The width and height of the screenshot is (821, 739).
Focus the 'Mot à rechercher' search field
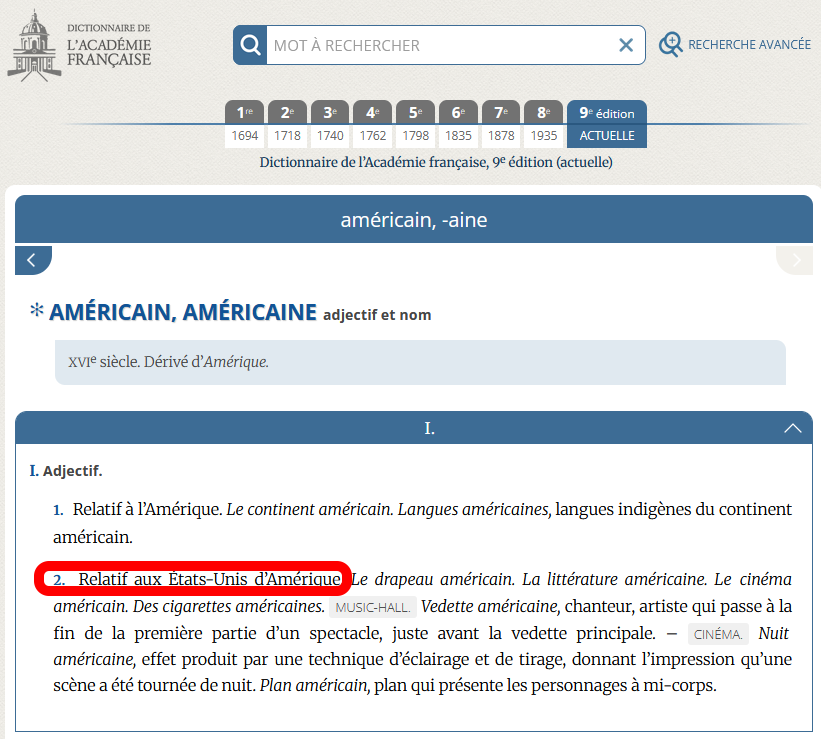pyautogui.click(x=440, y=46)
